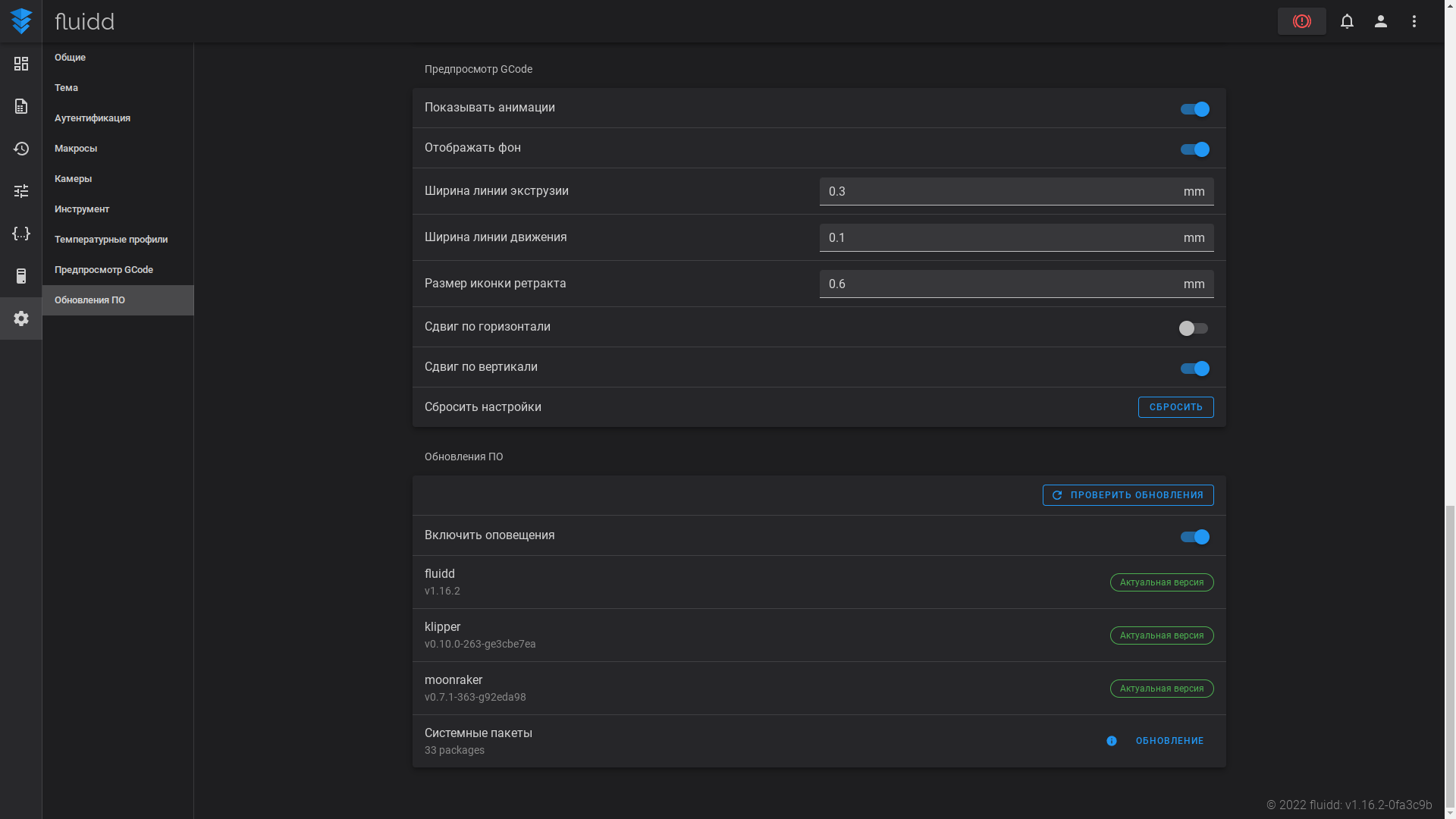
Task: Open the G-code files icon
Action: coord(21,106)
